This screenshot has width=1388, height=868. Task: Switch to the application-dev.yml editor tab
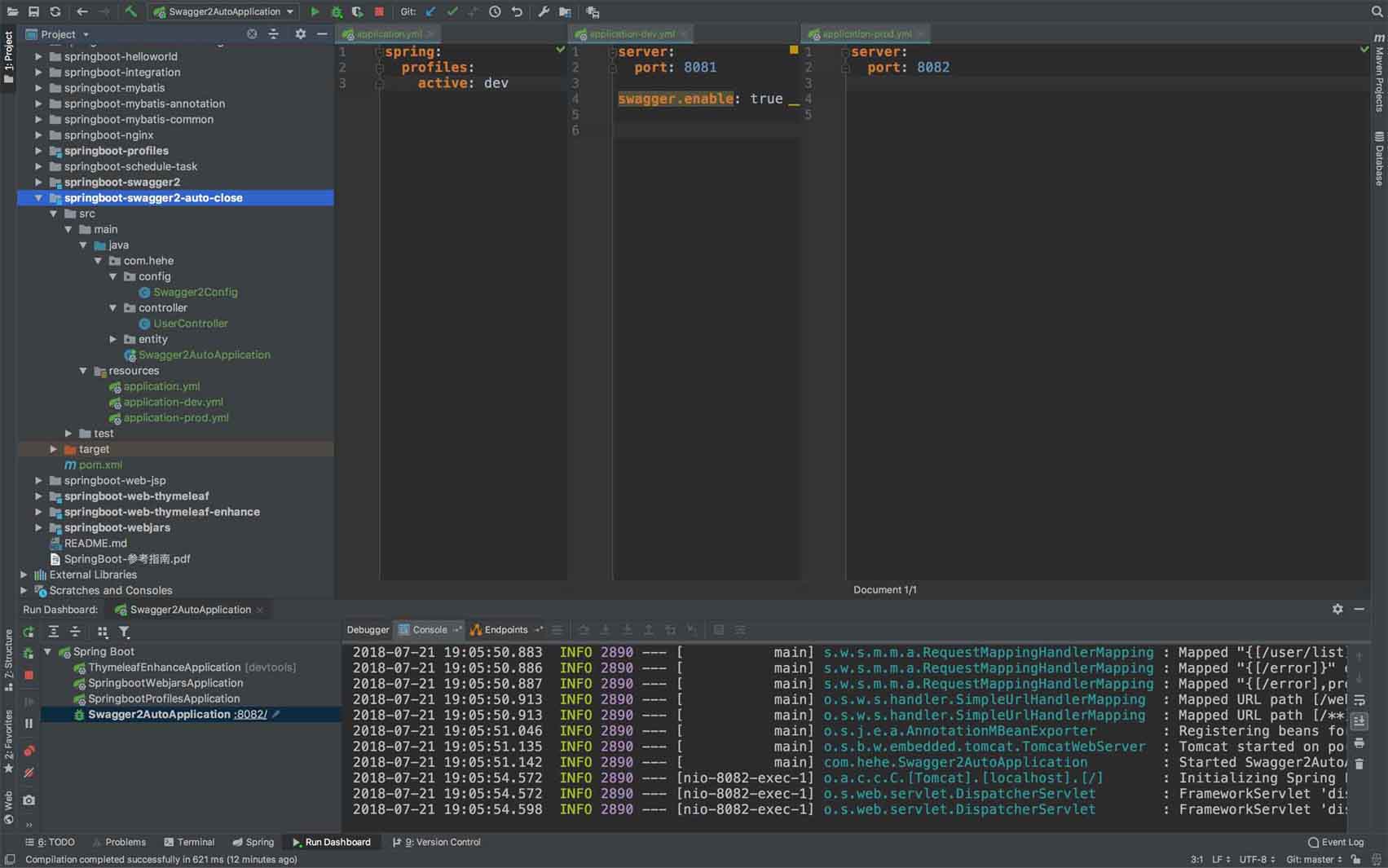632,33
